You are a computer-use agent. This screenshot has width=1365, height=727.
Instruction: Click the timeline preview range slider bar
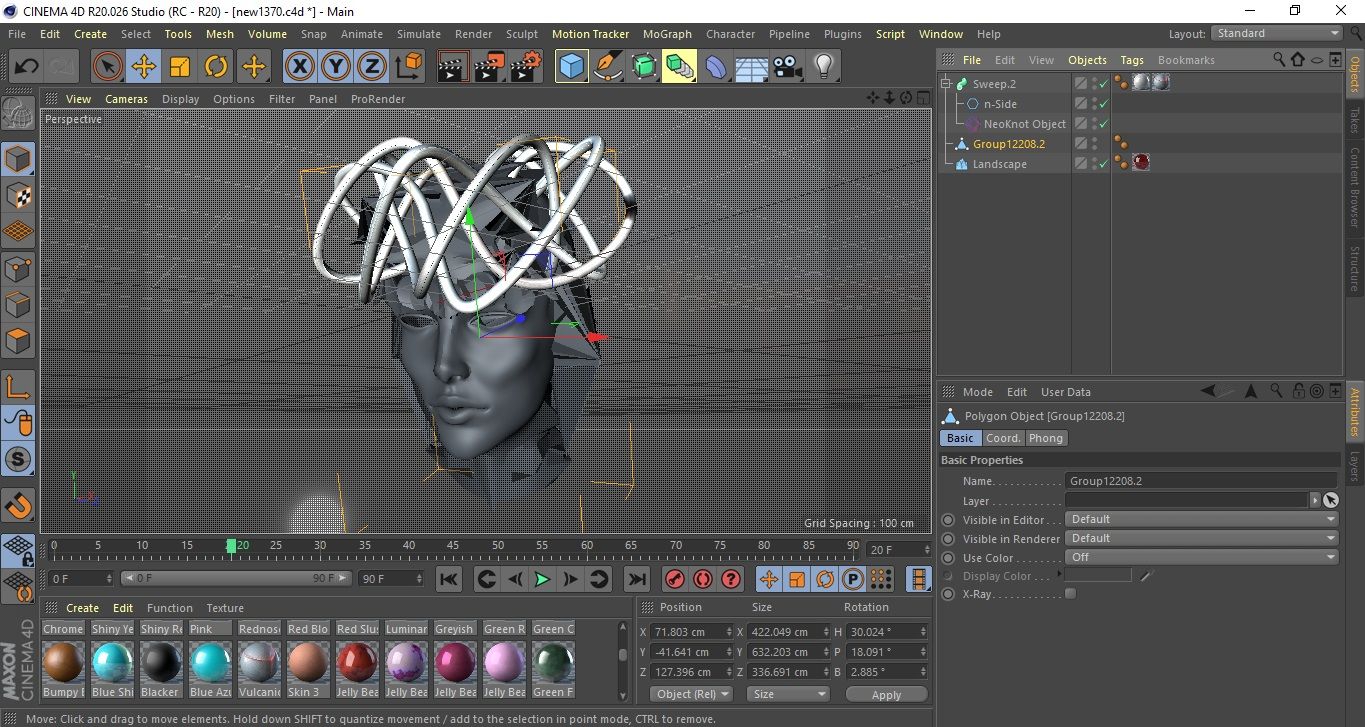point(236,579)
